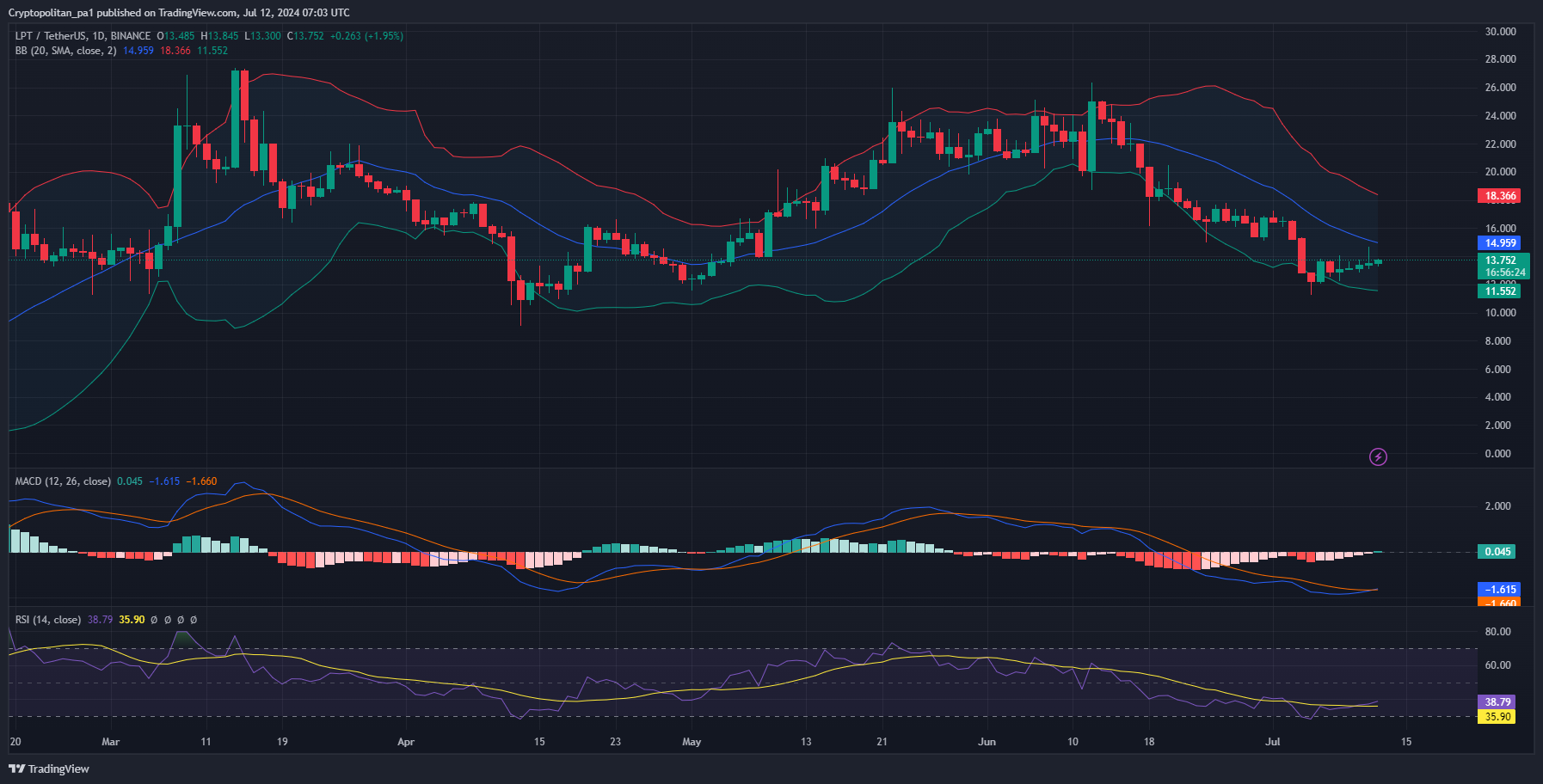Screen dimensions: 1543x784
Task: Click the purple 38.79 tag on RSI axis
Action: pyautogui.click(x=1496, y=702)
